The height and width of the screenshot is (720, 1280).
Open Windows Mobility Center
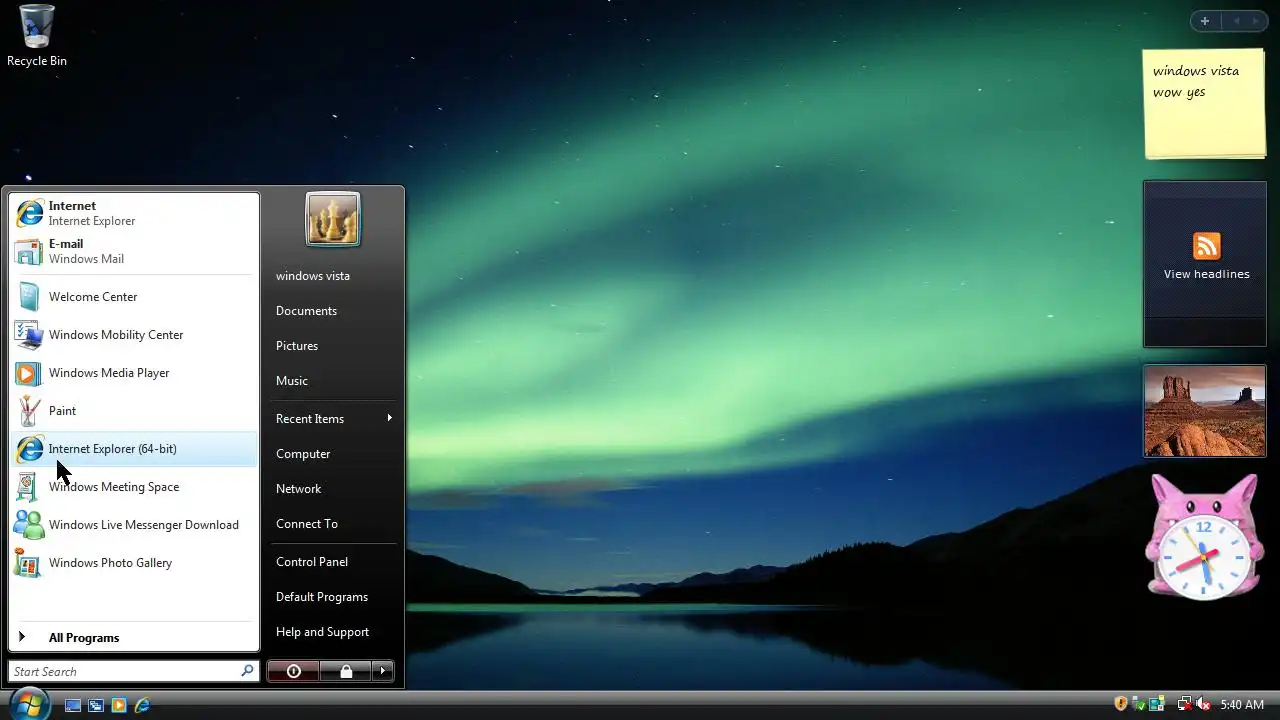[134, 335]
